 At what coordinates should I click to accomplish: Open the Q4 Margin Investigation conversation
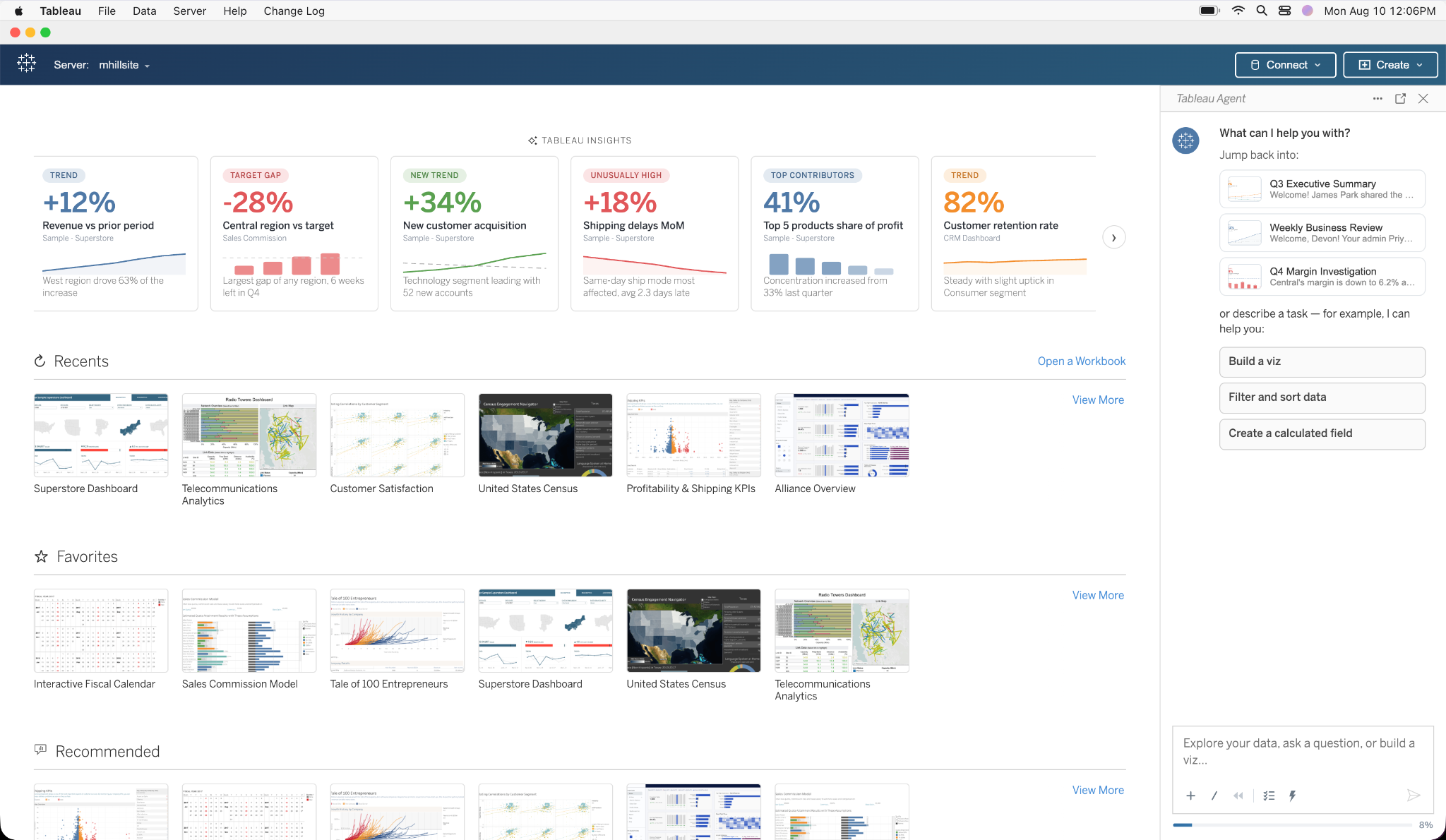tap(1322, 277)
